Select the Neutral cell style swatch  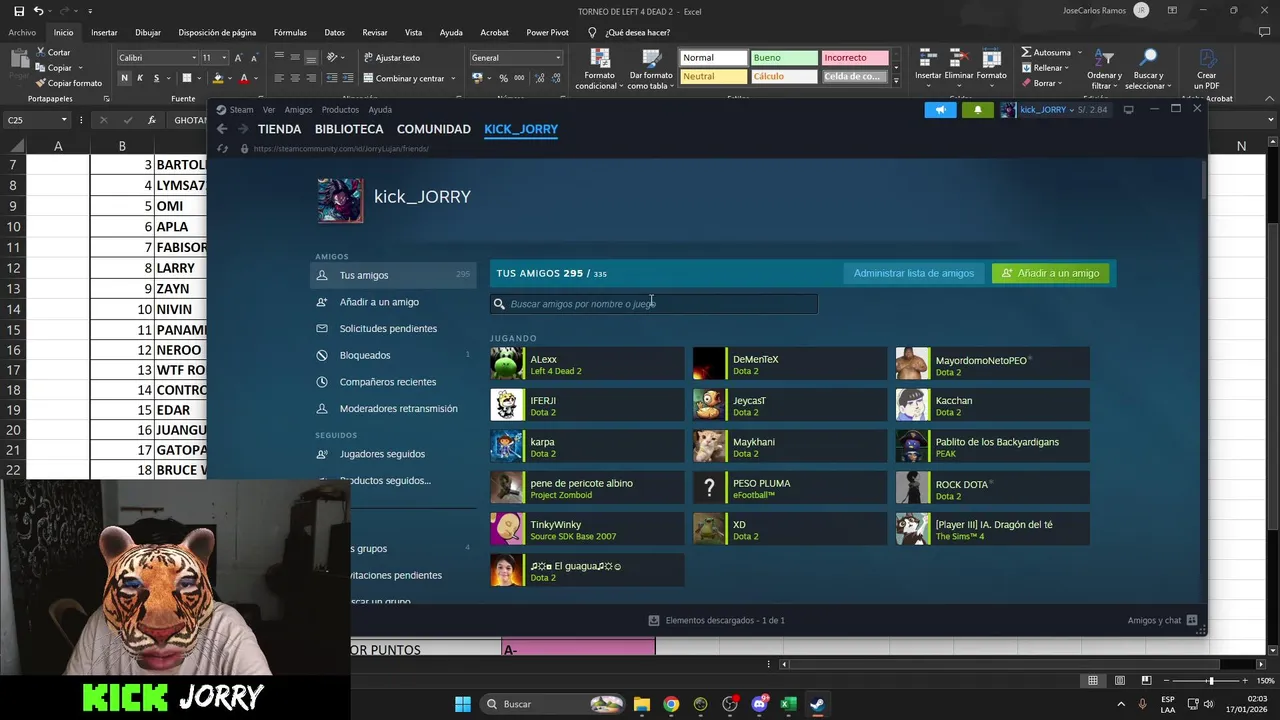point(713,76)
